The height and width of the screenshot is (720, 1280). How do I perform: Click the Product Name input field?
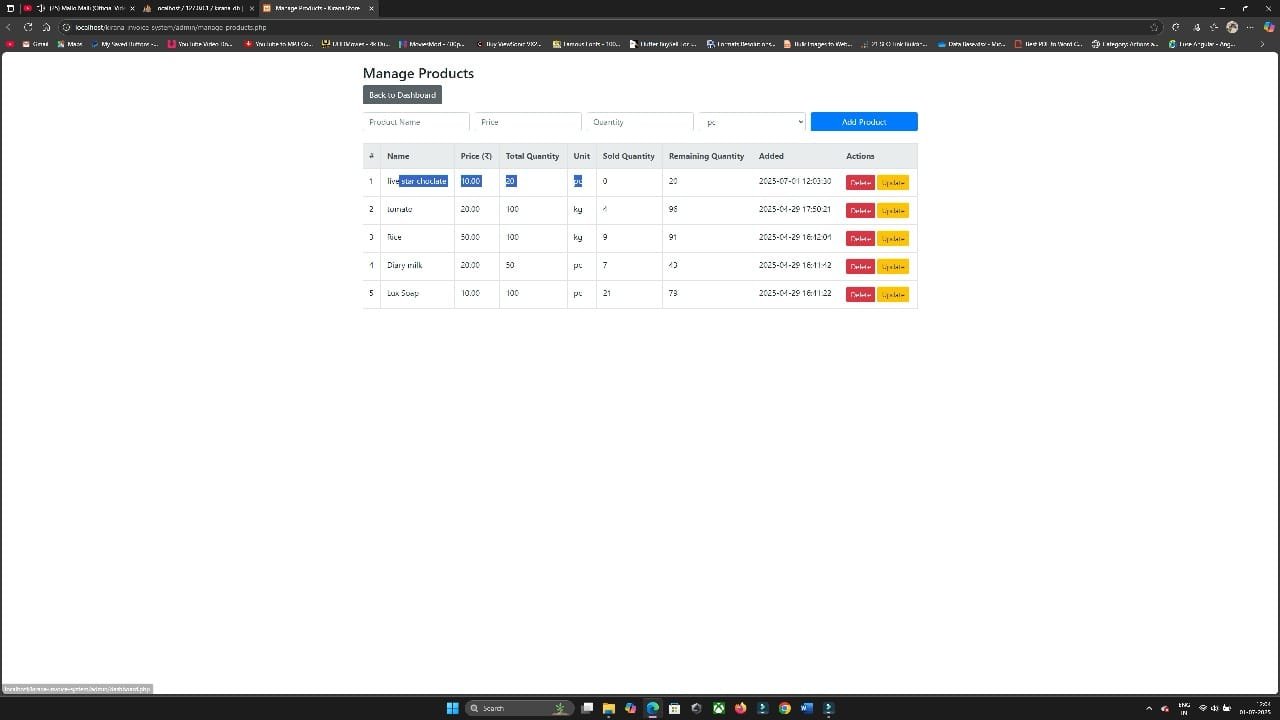point(416,122)
